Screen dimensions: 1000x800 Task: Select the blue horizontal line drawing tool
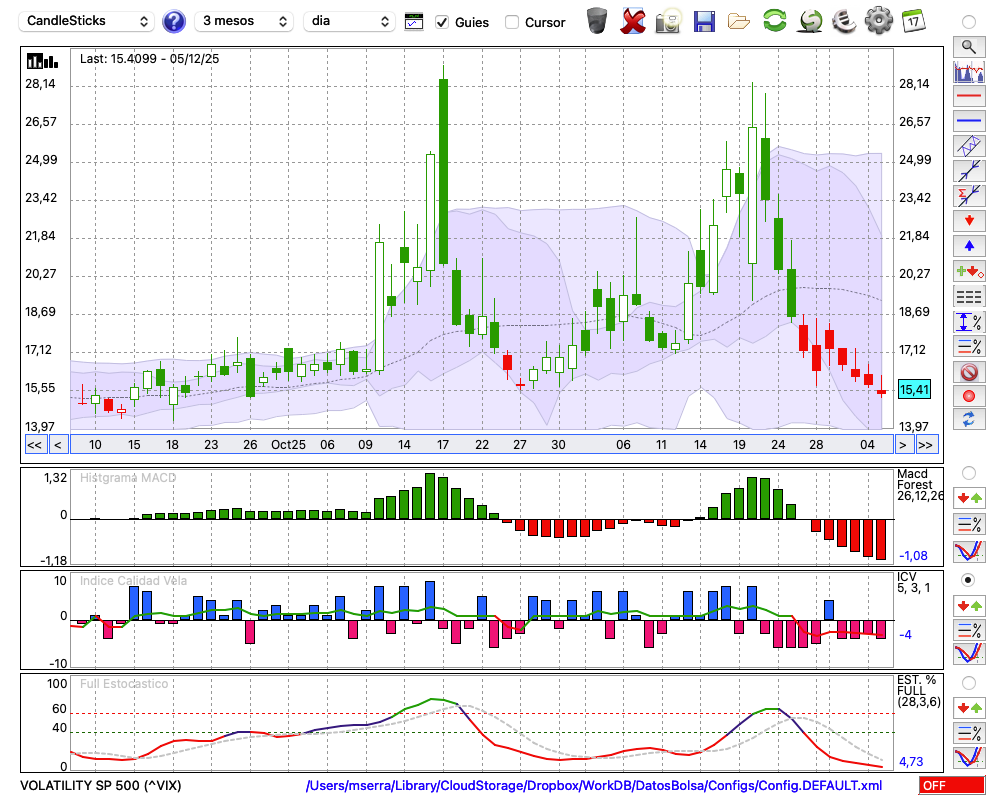(x=968, y=121)
